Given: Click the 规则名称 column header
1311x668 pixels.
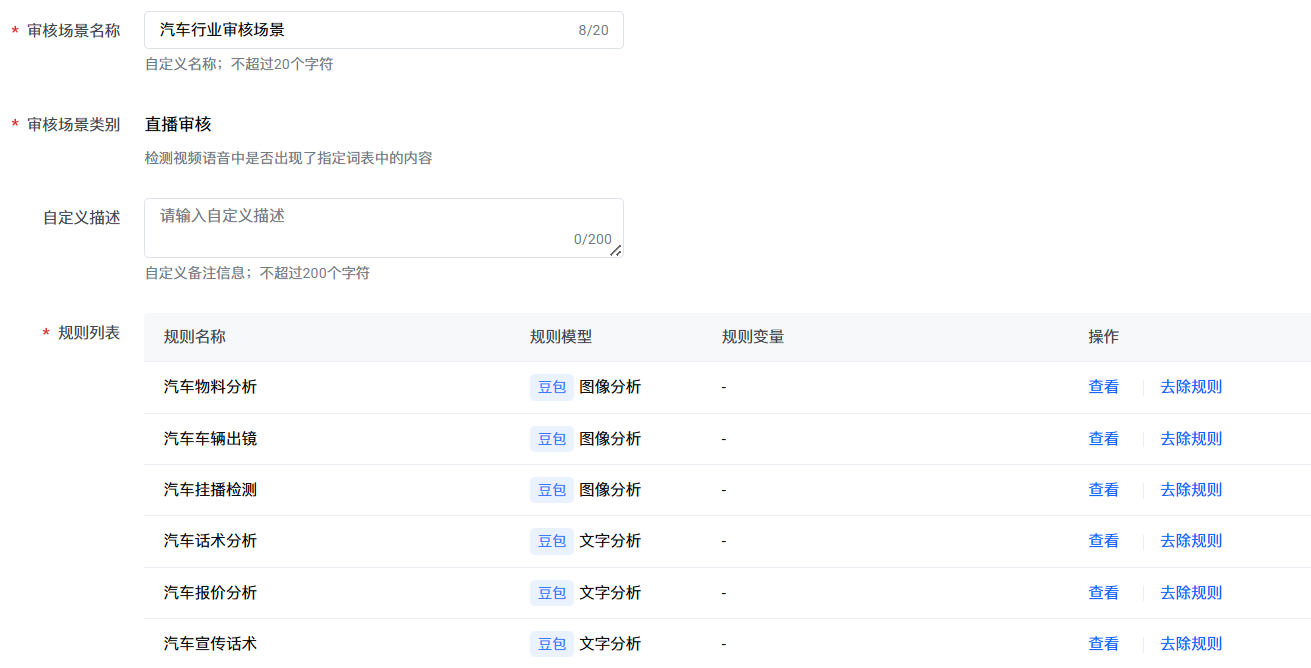Looking at the screenshot, I should click(194, 337).
